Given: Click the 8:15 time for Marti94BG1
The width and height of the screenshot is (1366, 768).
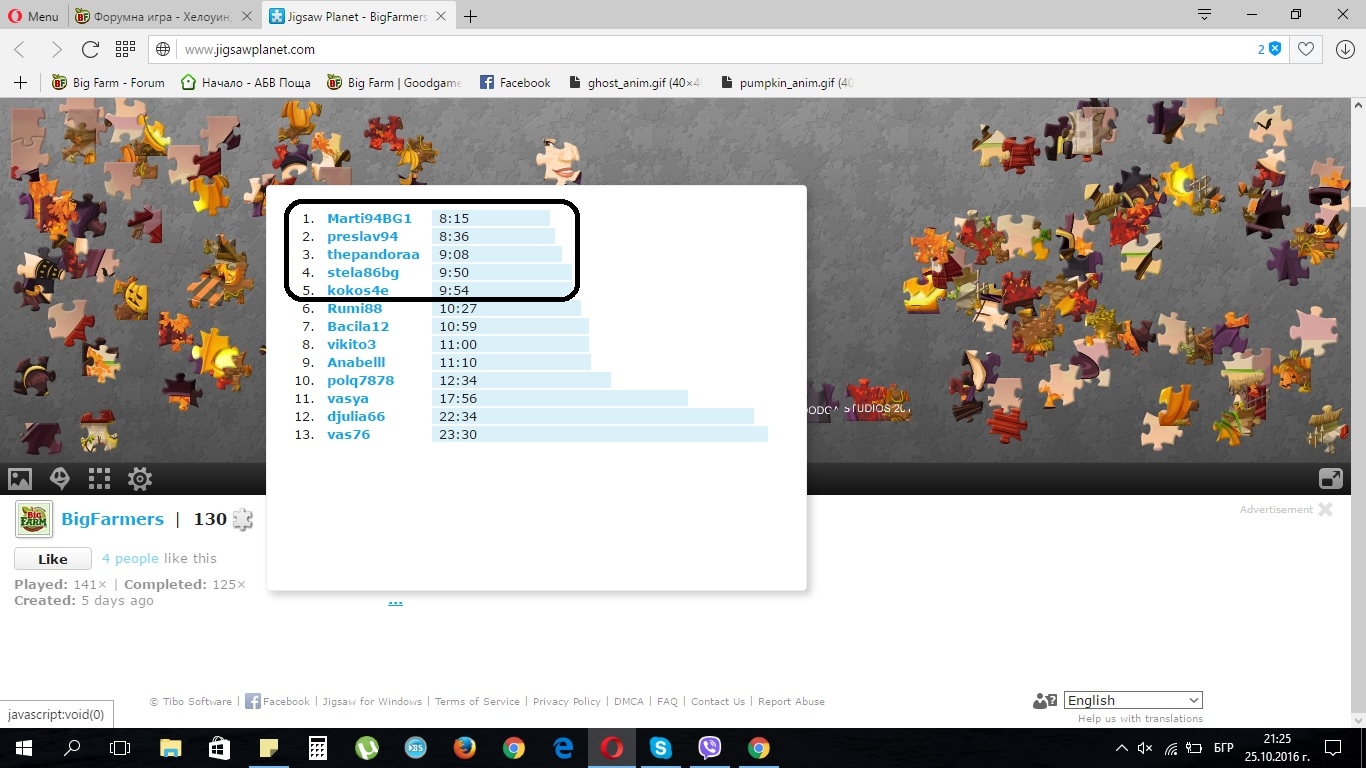Looking at the screenshot, I should point(454,218).
